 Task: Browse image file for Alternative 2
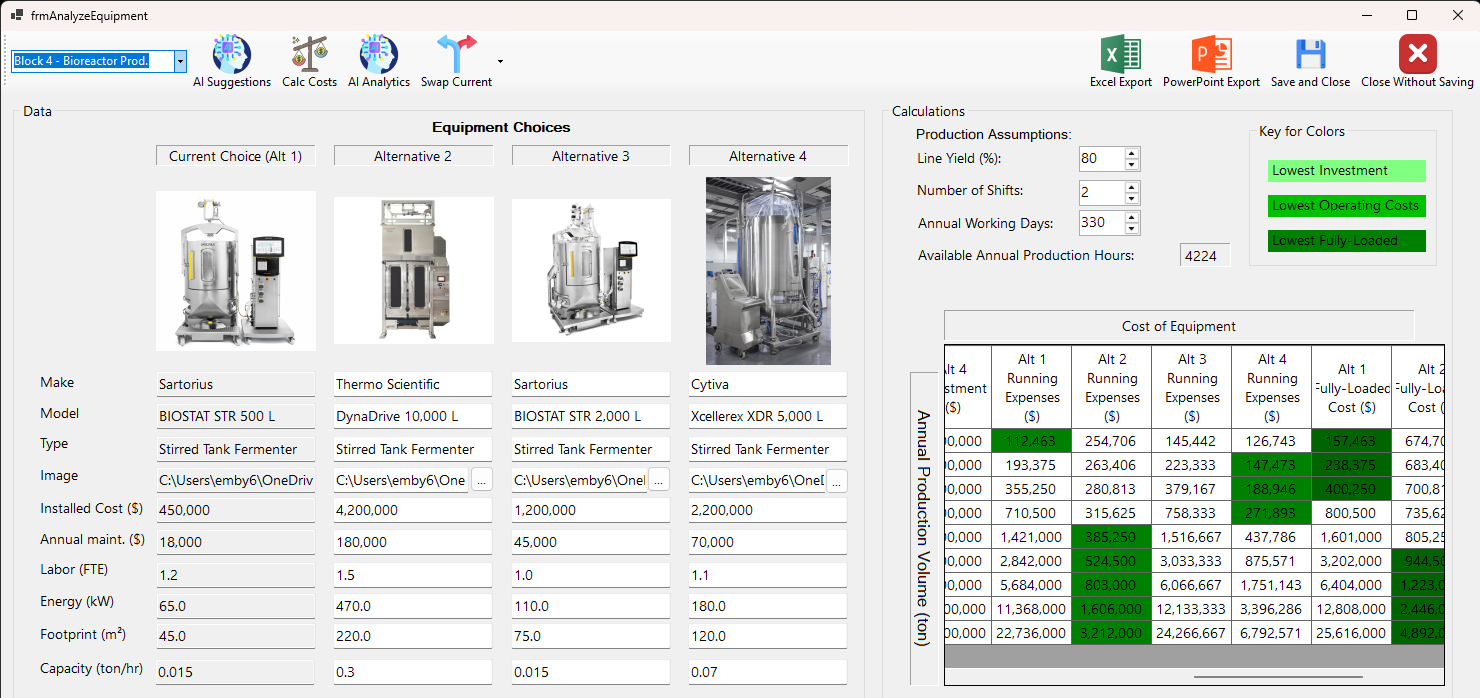pyautogui.click(x=482, y=480)
